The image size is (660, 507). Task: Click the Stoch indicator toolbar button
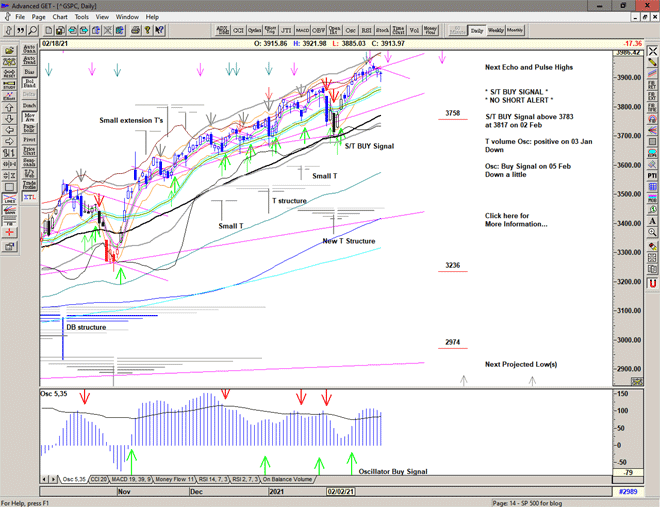click(x=382, y=31)
